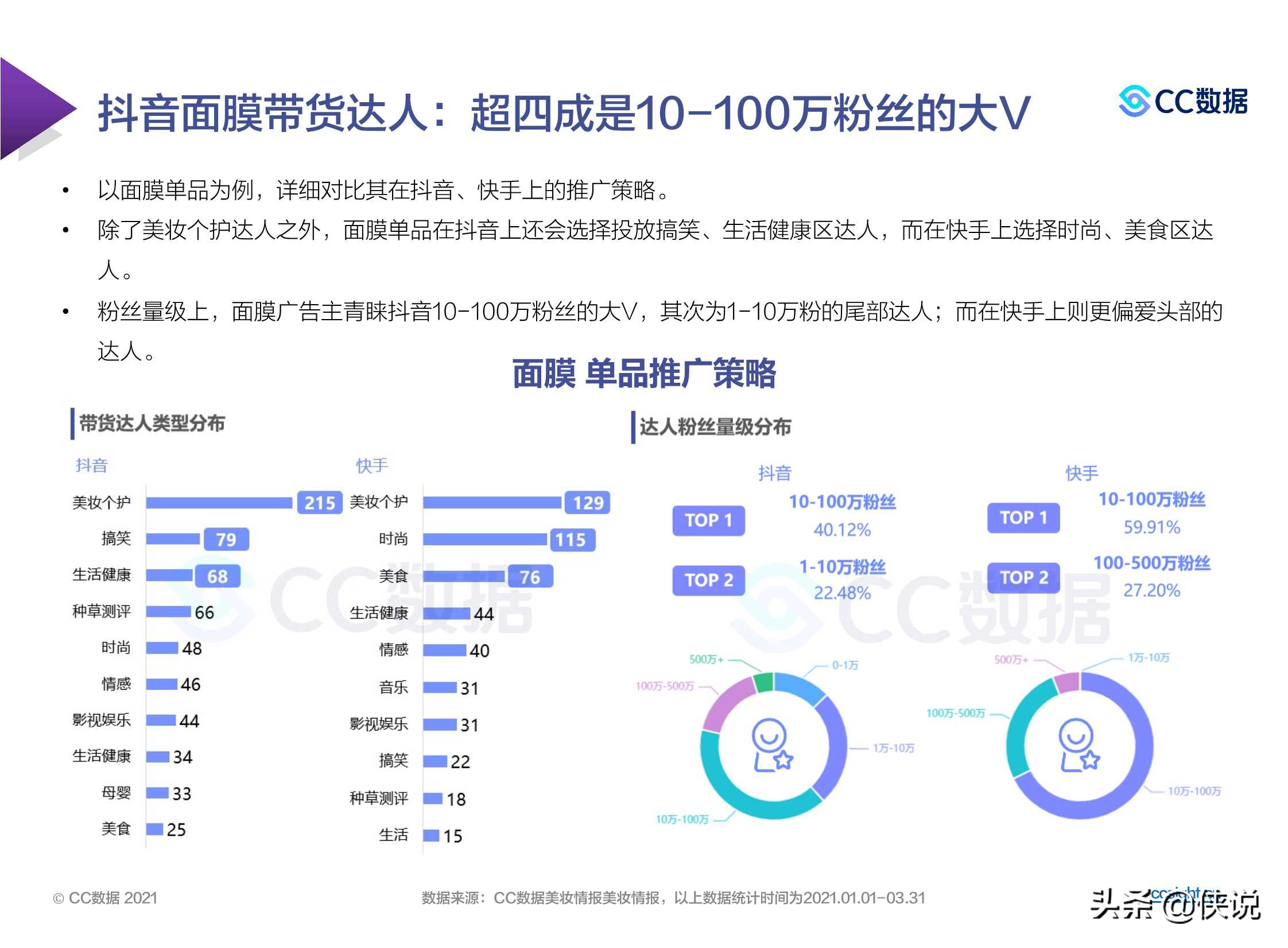Click the Douyin 影视娱乐 bar valued 44
Viewport: 1288px width, 948px height.
pos(161,720)
